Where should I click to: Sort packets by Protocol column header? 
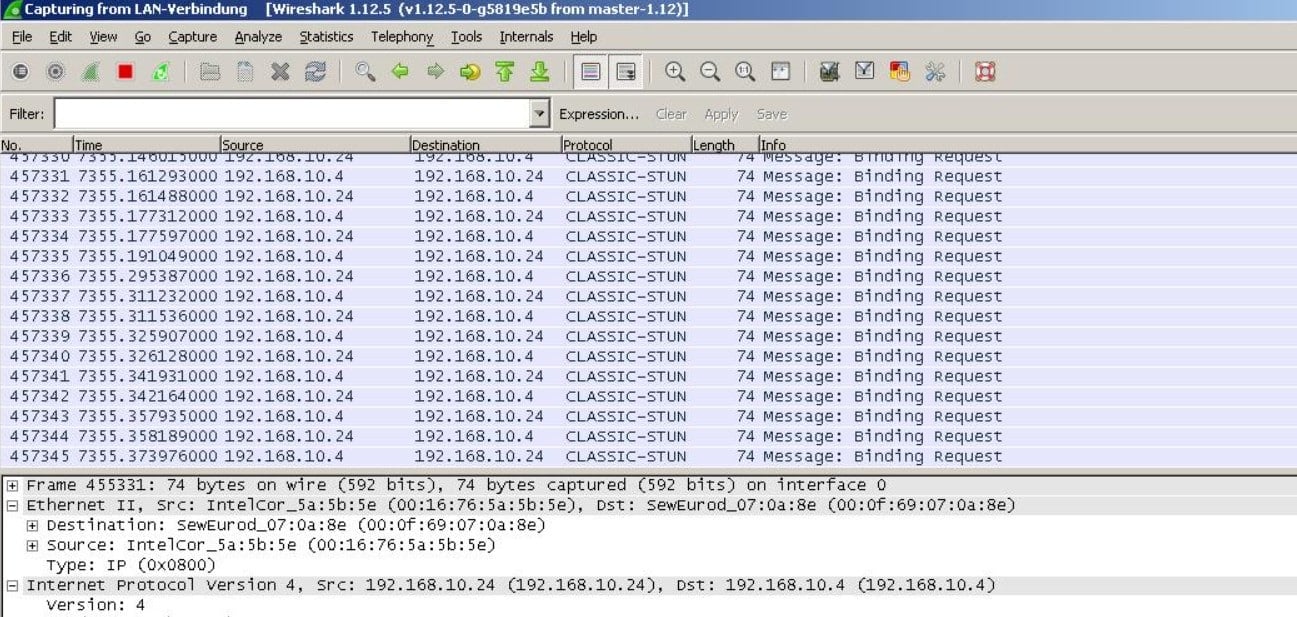pyautogui.click(x=625, y=145)
